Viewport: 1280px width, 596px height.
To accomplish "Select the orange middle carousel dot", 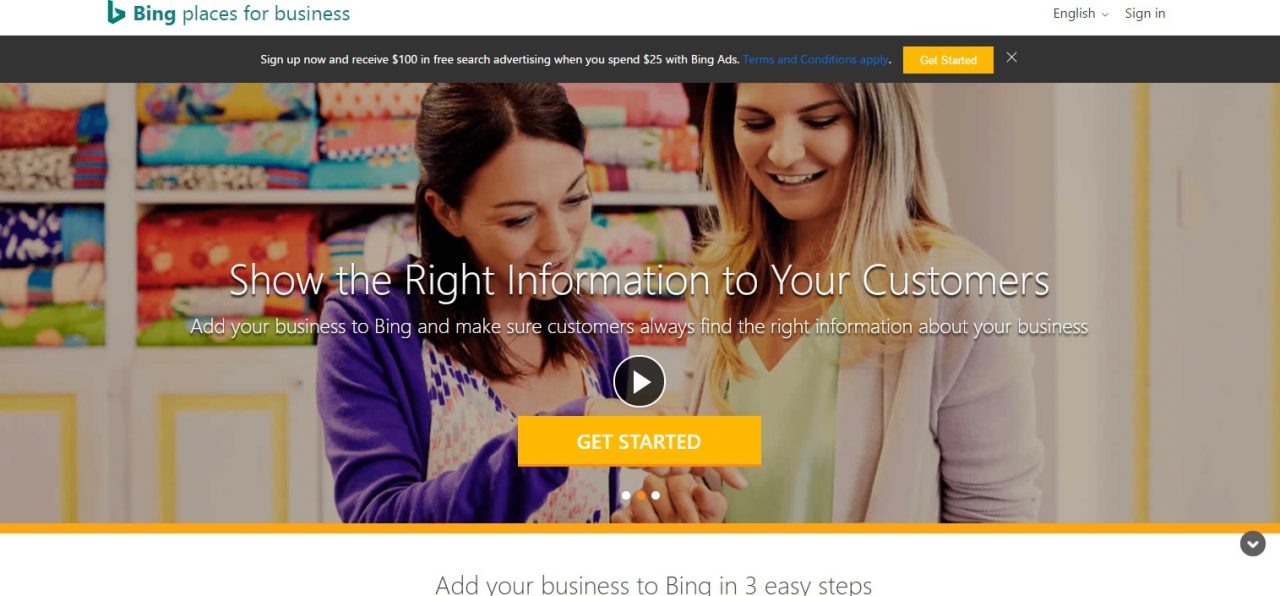I will point(641,495).
